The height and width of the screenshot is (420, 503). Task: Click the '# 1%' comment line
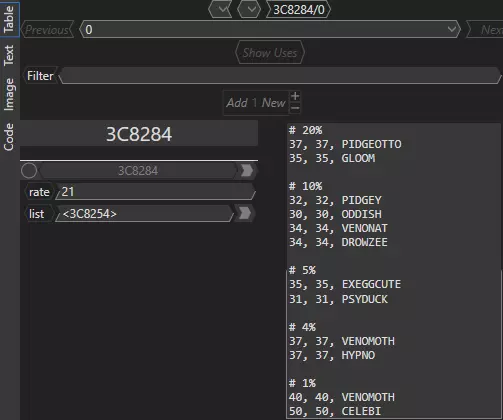tap(302, 383)
